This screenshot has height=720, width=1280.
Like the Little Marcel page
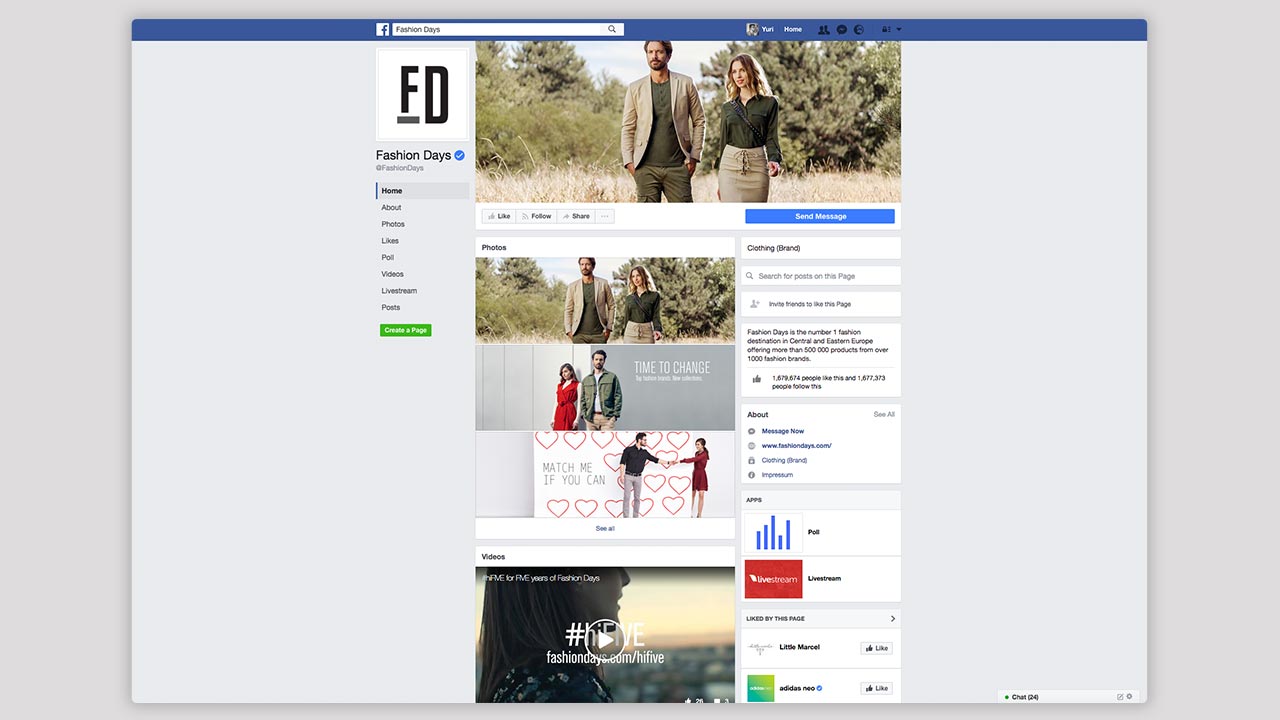tap(876, 648)
